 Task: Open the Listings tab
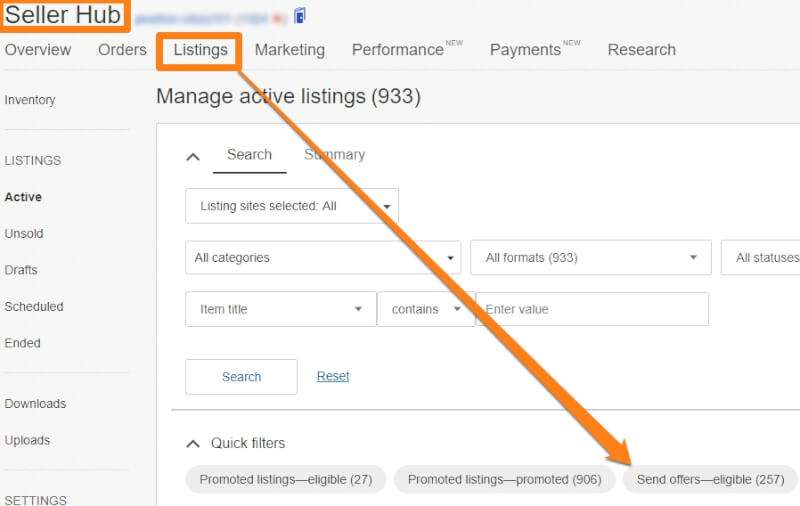pyautogui.click(x=200, y=50)
